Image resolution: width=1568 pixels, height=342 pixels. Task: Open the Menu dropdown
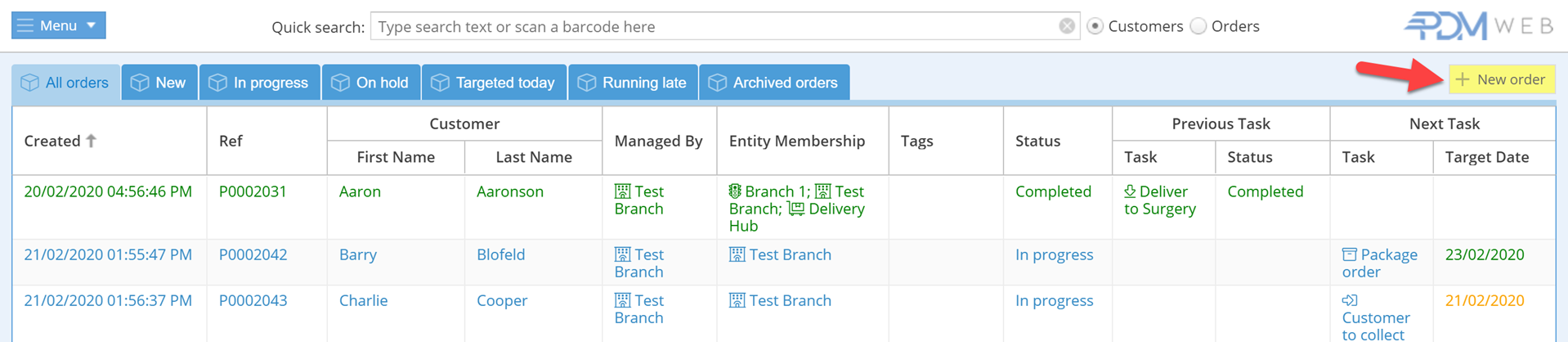click(x=58, y=25)
